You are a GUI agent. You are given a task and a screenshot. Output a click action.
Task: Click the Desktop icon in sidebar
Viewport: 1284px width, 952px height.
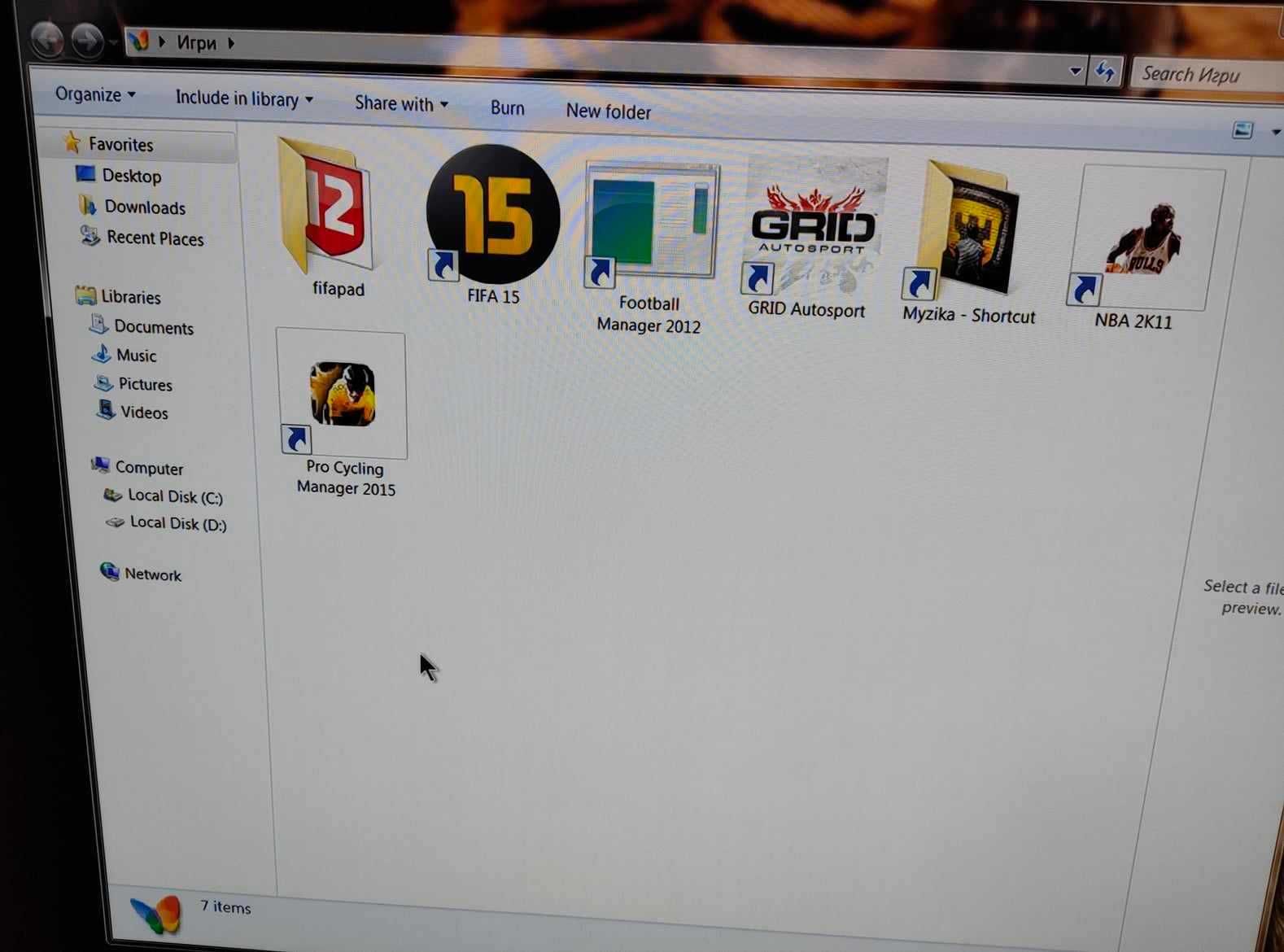tap(85, 173)
